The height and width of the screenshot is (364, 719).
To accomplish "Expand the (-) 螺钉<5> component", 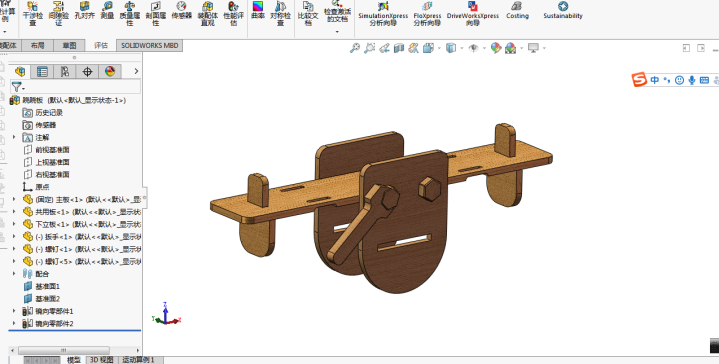I will click(x=14, y=261).
